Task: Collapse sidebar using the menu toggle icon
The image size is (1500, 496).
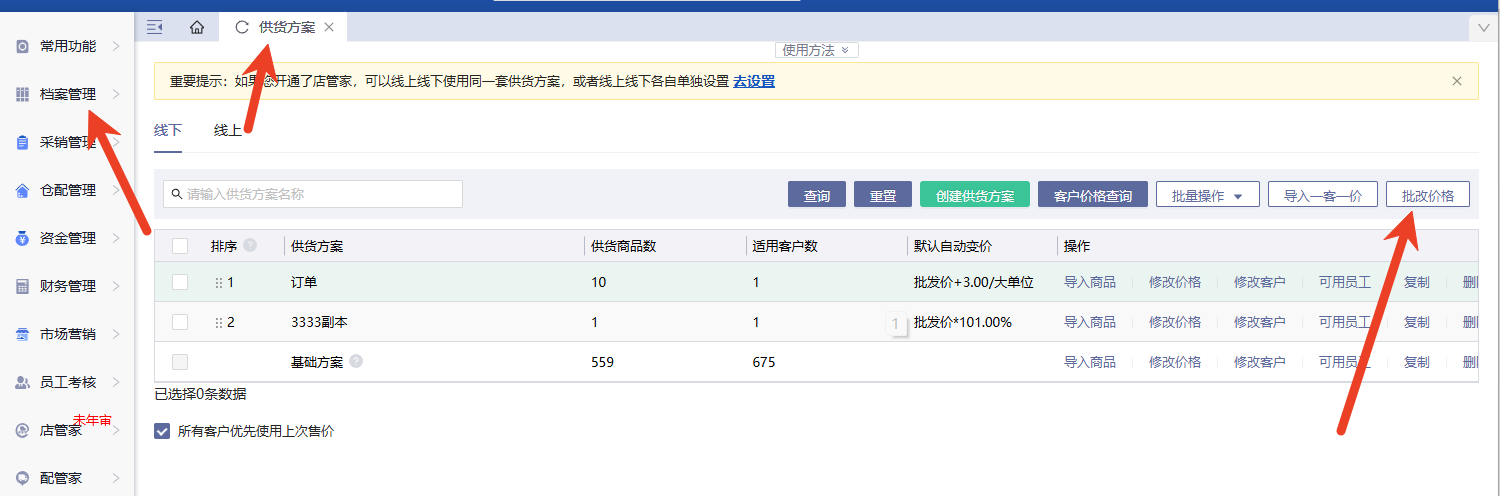Action: click(x=155, y=27)
